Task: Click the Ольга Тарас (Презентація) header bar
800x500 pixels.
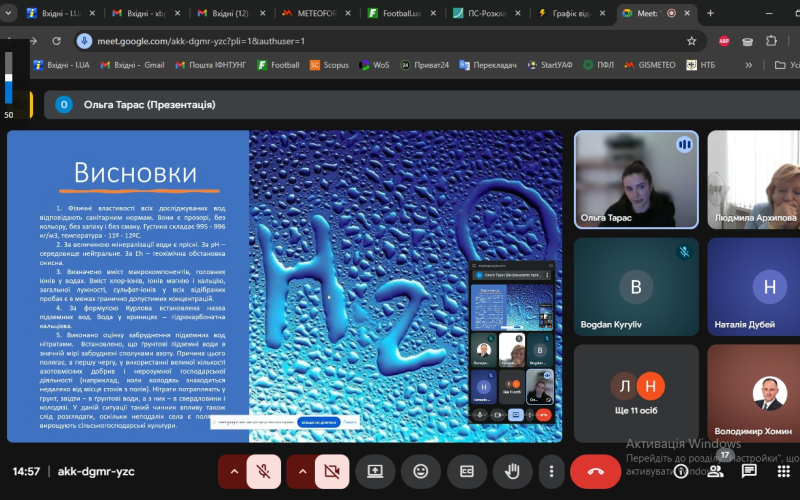Action: click(422, 105)
